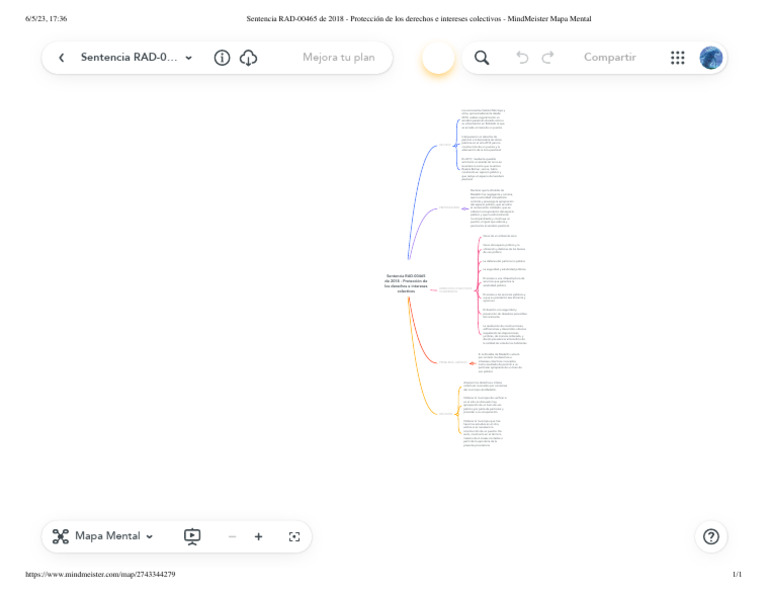
Task: Expand the Mapa Mental layout dropdown
Action: 149,537
